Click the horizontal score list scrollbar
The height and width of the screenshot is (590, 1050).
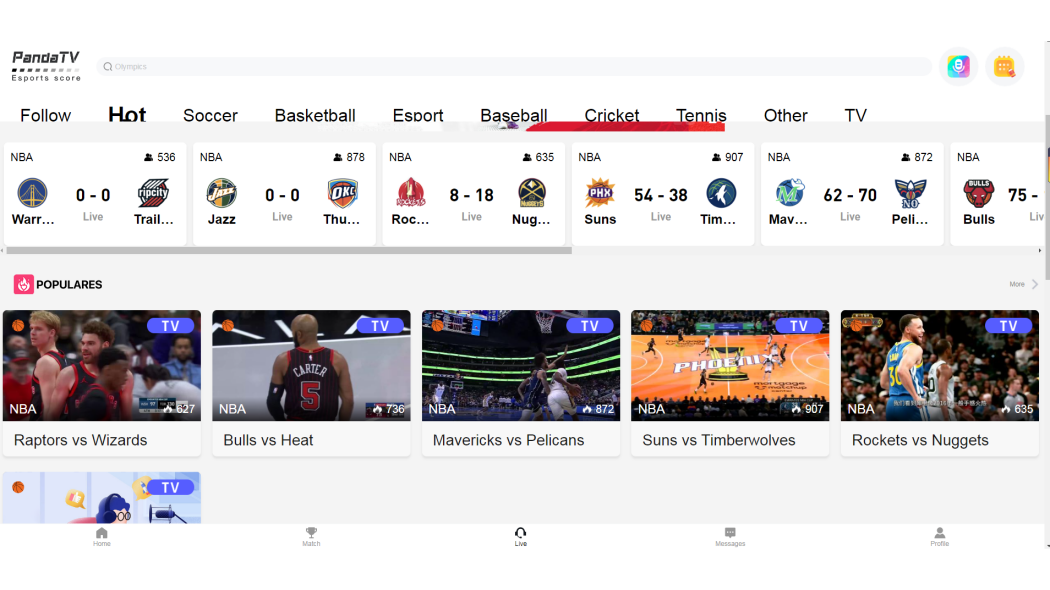pos(289,250)
